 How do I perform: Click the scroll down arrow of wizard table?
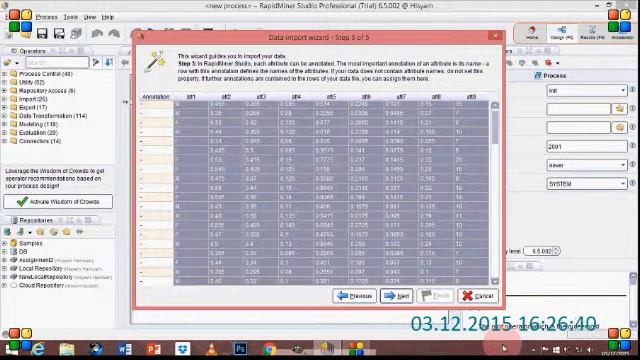coord(495,281)
